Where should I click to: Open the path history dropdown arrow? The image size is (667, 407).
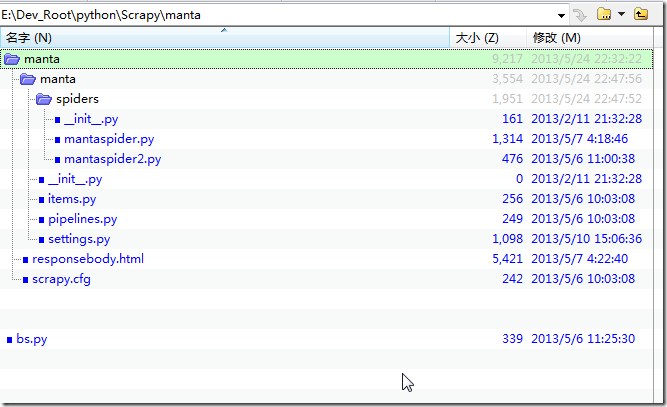tap(561, 16)
